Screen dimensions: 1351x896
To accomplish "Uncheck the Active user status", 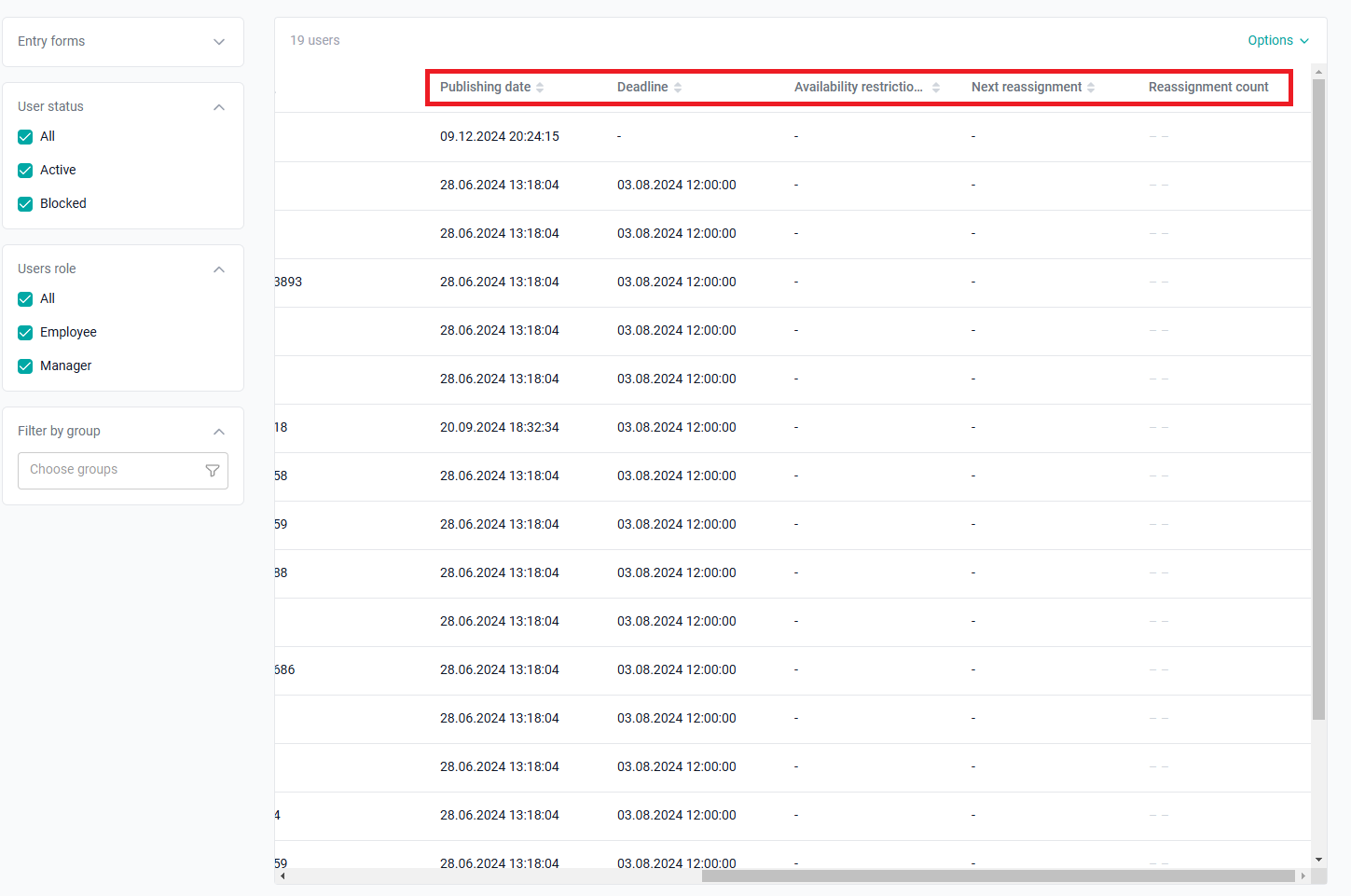I will [25, 171].
